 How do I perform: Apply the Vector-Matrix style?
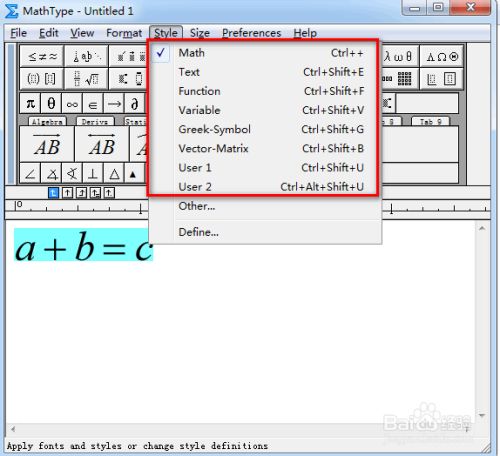(264, 148)
